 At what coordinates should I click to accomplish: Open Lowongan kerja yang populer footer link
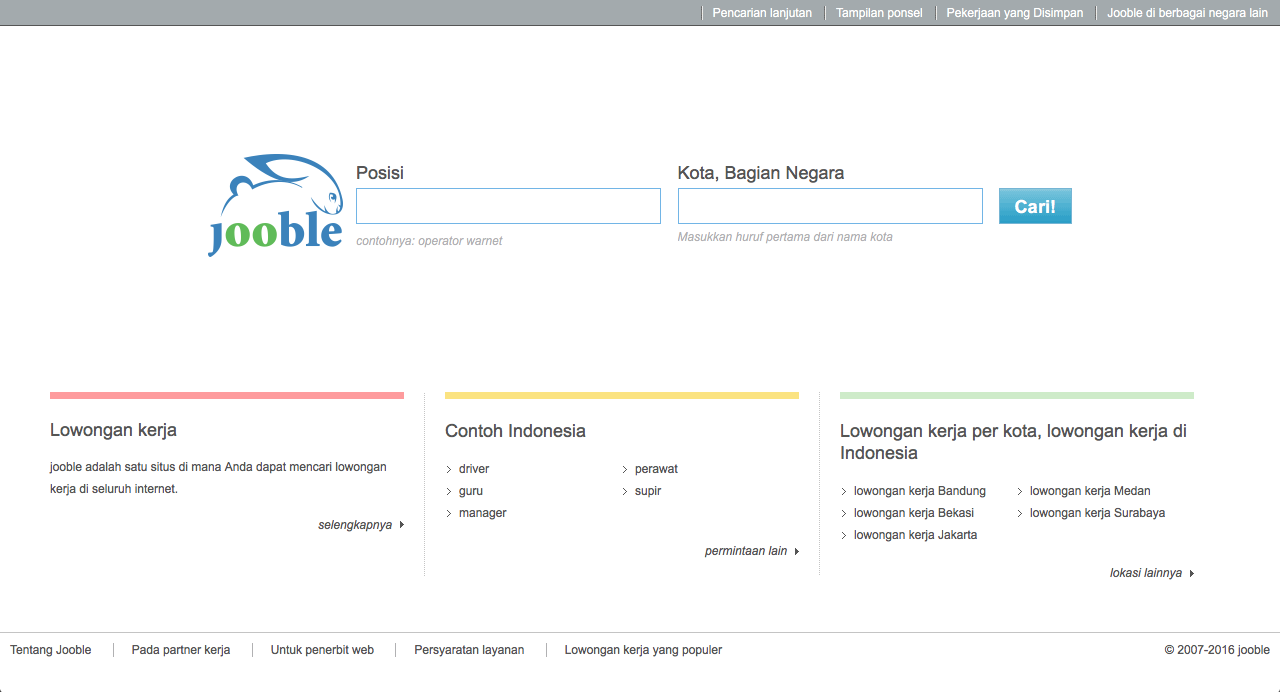coord(643,650)
